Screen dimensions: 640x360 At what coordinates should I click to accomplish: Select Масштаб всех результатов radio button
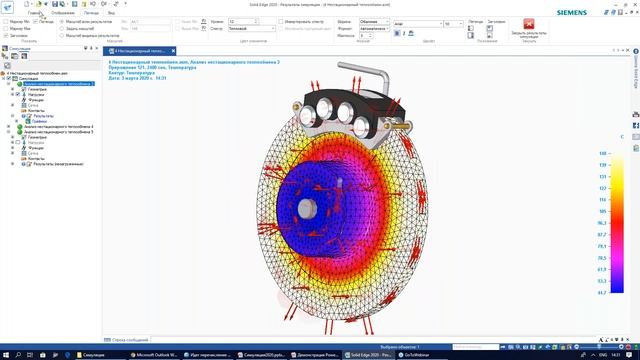click(x=62, y=22)
